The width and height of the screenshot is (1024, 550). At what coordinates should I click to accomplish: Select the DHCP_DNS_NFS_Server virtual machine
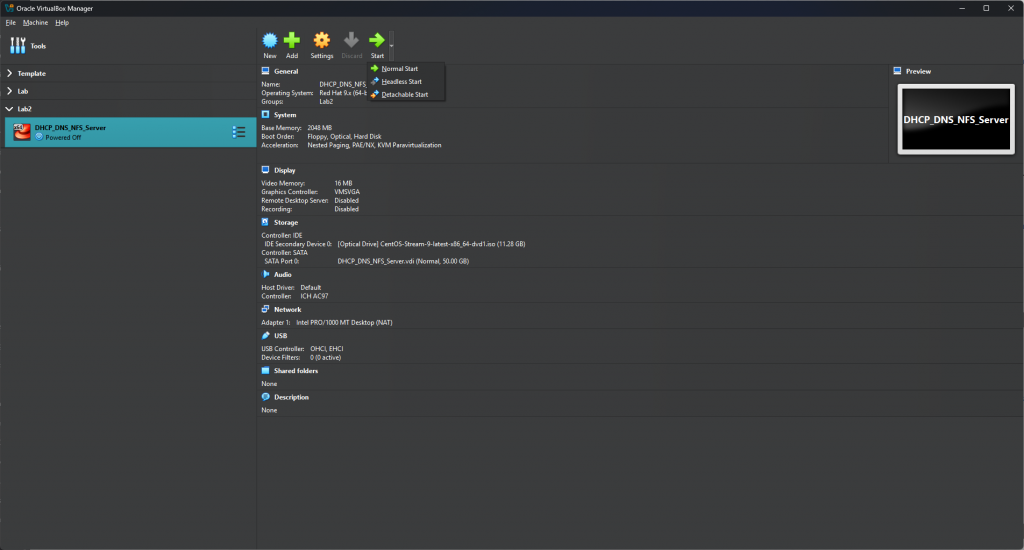(x=130, y=132)
